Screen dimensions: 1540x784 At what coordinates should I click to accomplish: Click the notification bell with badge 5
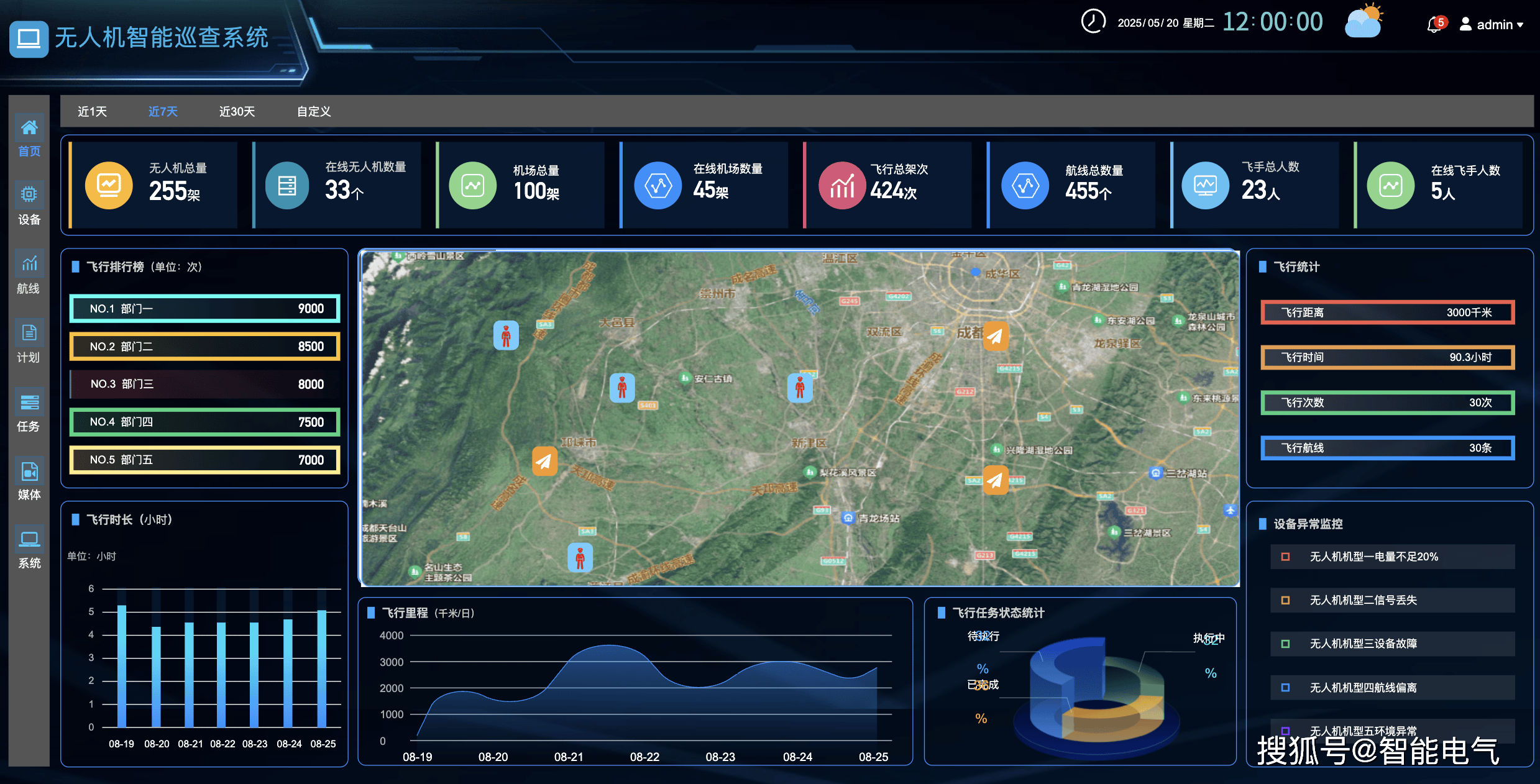point(1434,25)
